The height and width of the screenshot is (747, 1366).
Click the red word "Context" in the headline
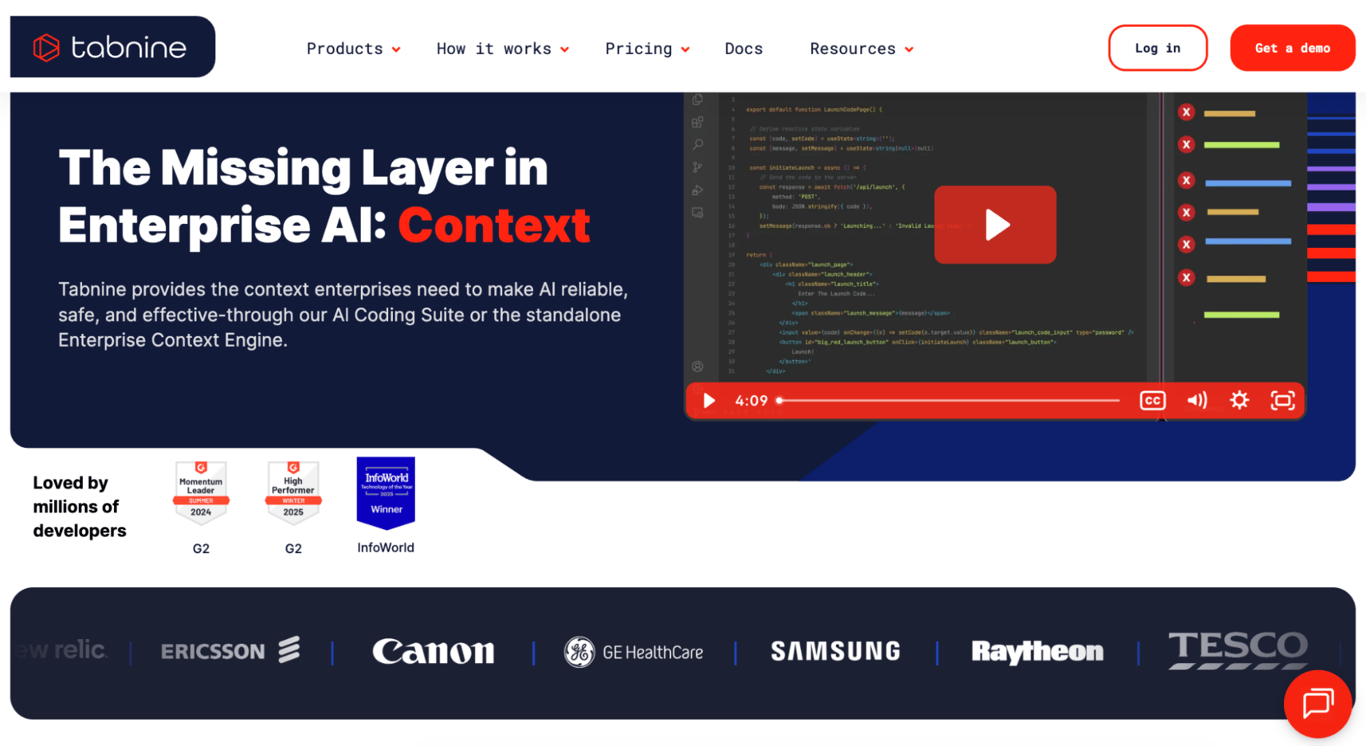pos(494,225)
